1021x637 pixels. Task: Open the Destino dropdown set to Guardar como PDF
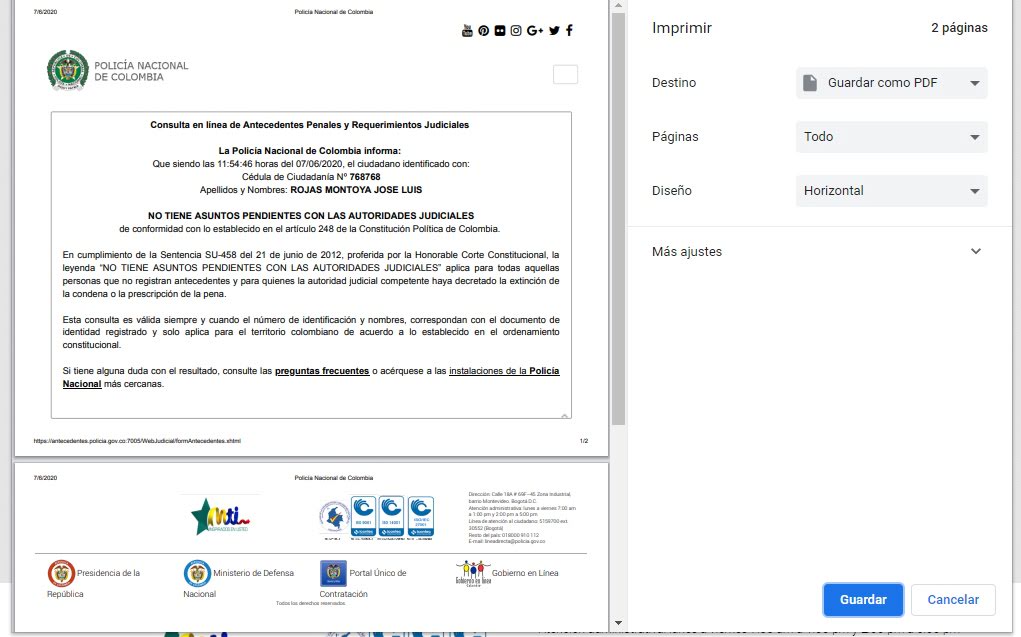point(890,83)
